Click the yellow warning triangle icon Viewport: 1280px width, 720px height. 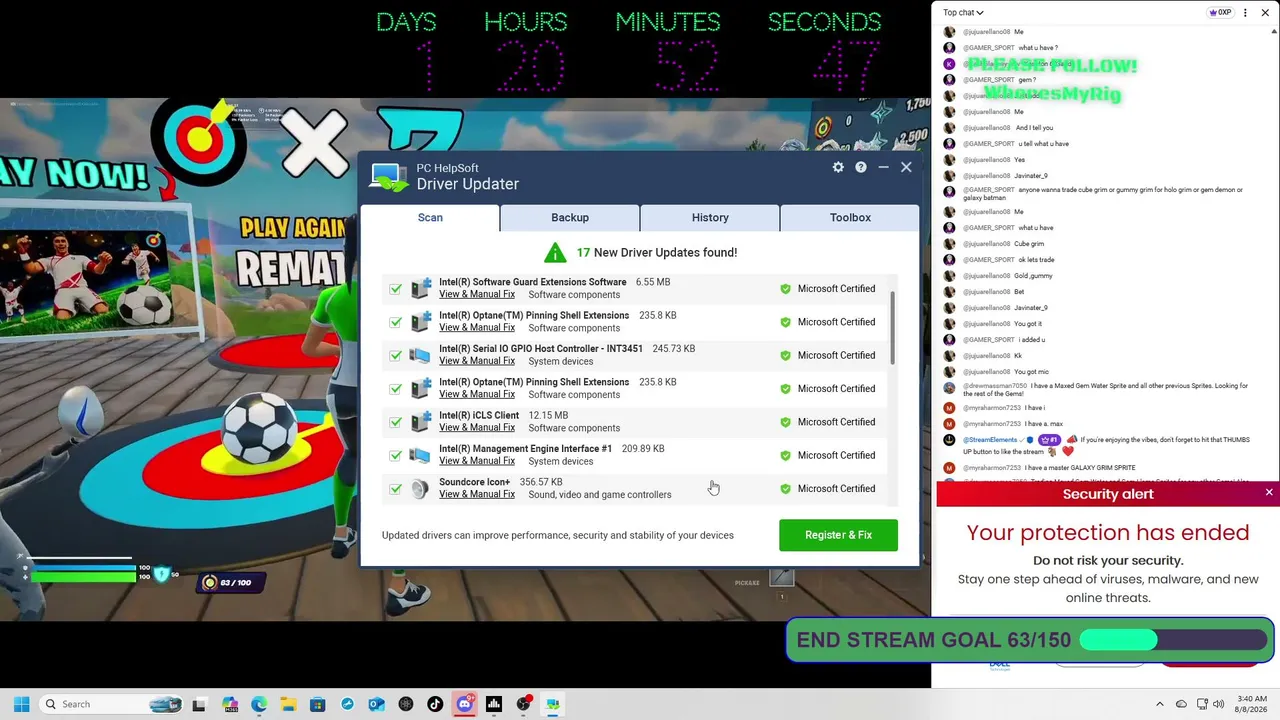click(555, 252)
